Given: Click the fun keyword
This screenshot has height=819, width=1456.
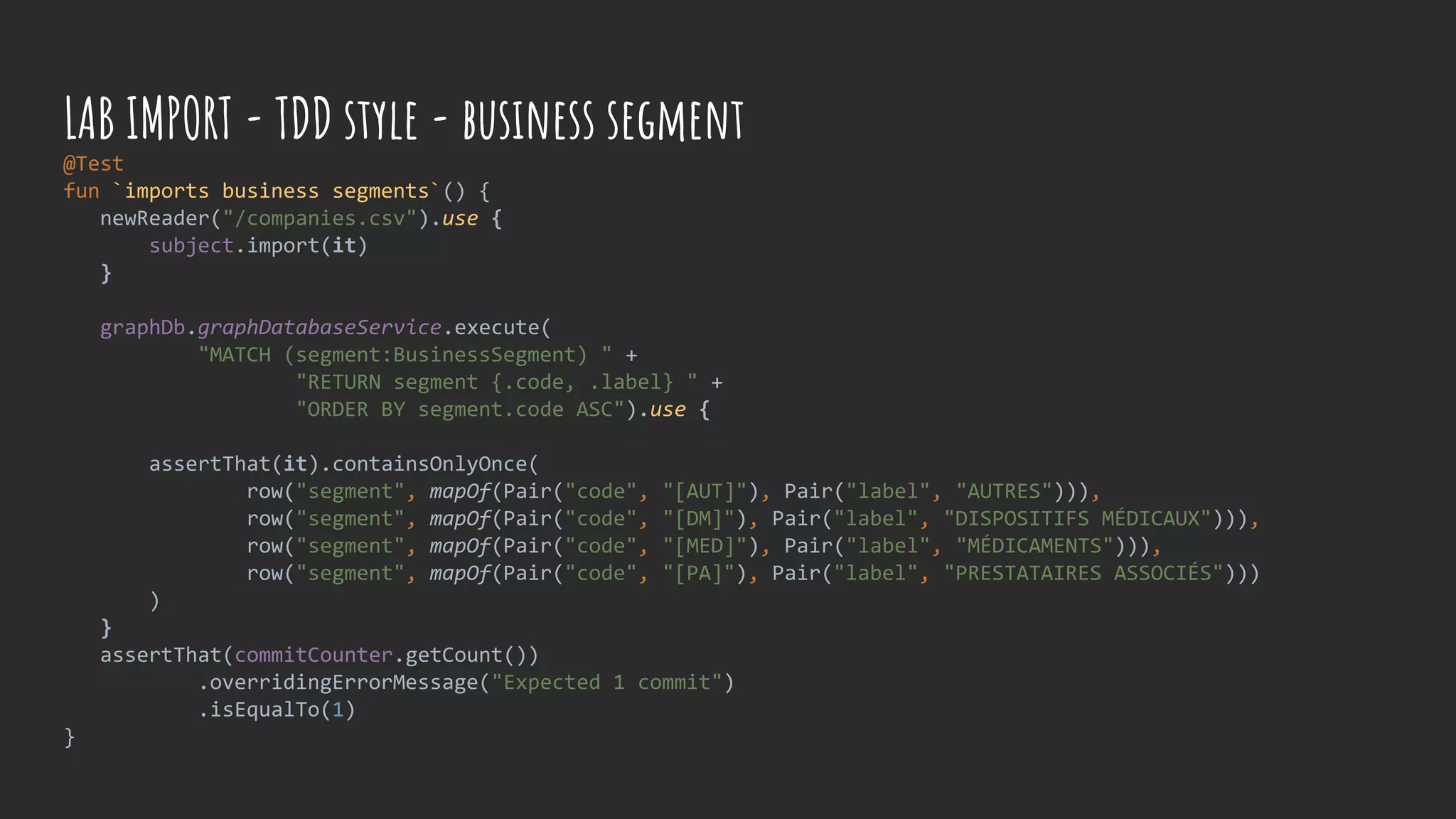Looking at the screenshot, I should 81,191.
